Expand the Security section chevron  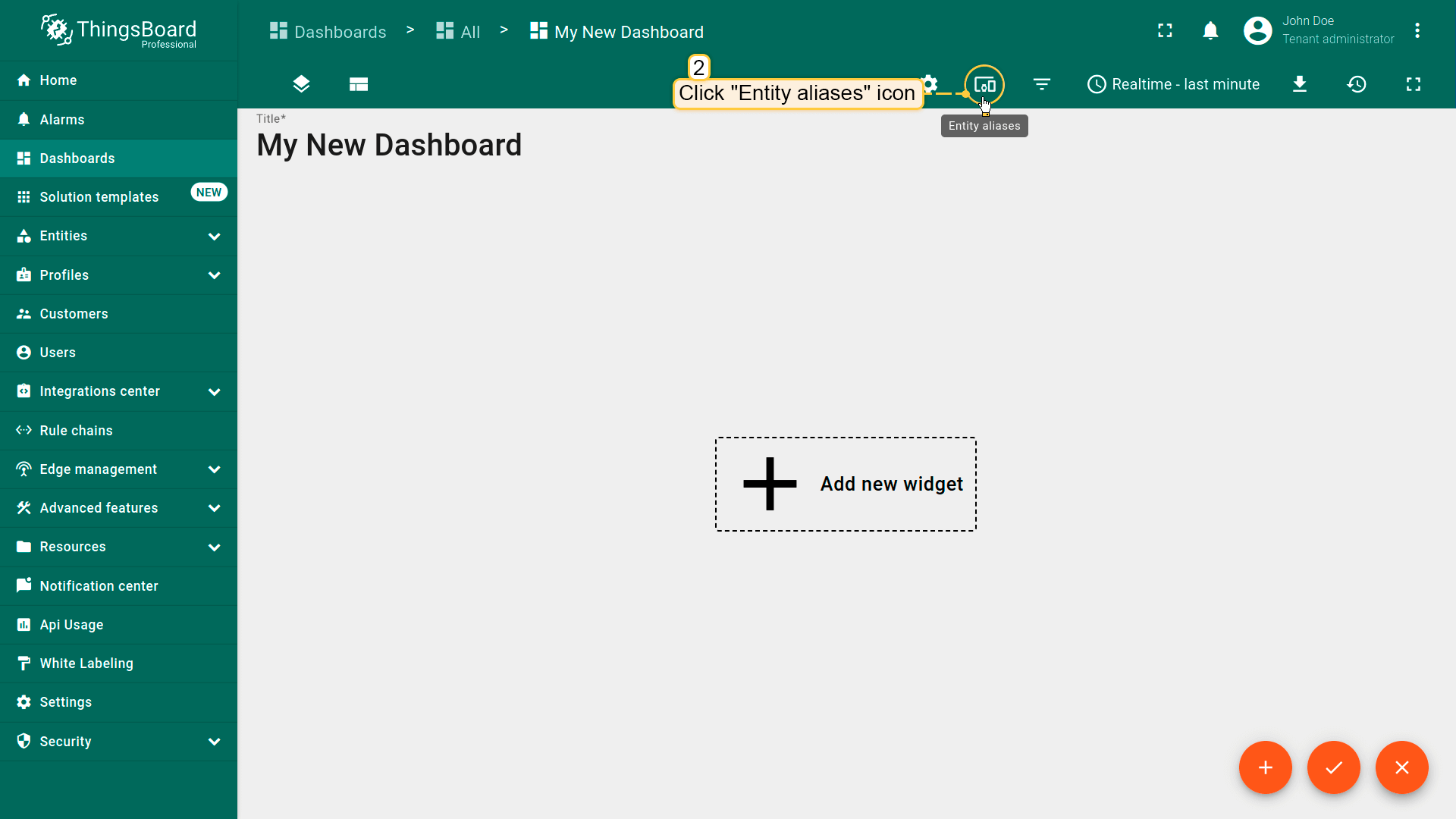215,742
